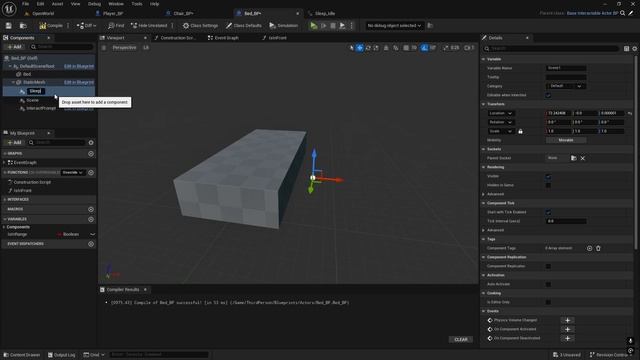Compile the Bed_BP blueprint
This screenshot has width=640, height=360.
pos(51,26)
